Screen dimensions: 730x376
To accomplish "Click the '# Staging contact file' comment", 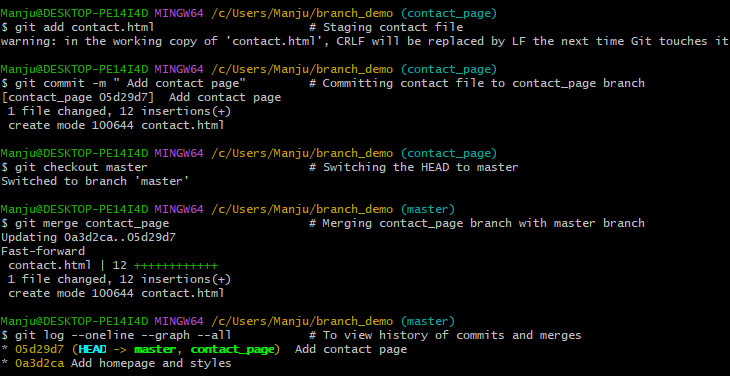I will [386, 27].
